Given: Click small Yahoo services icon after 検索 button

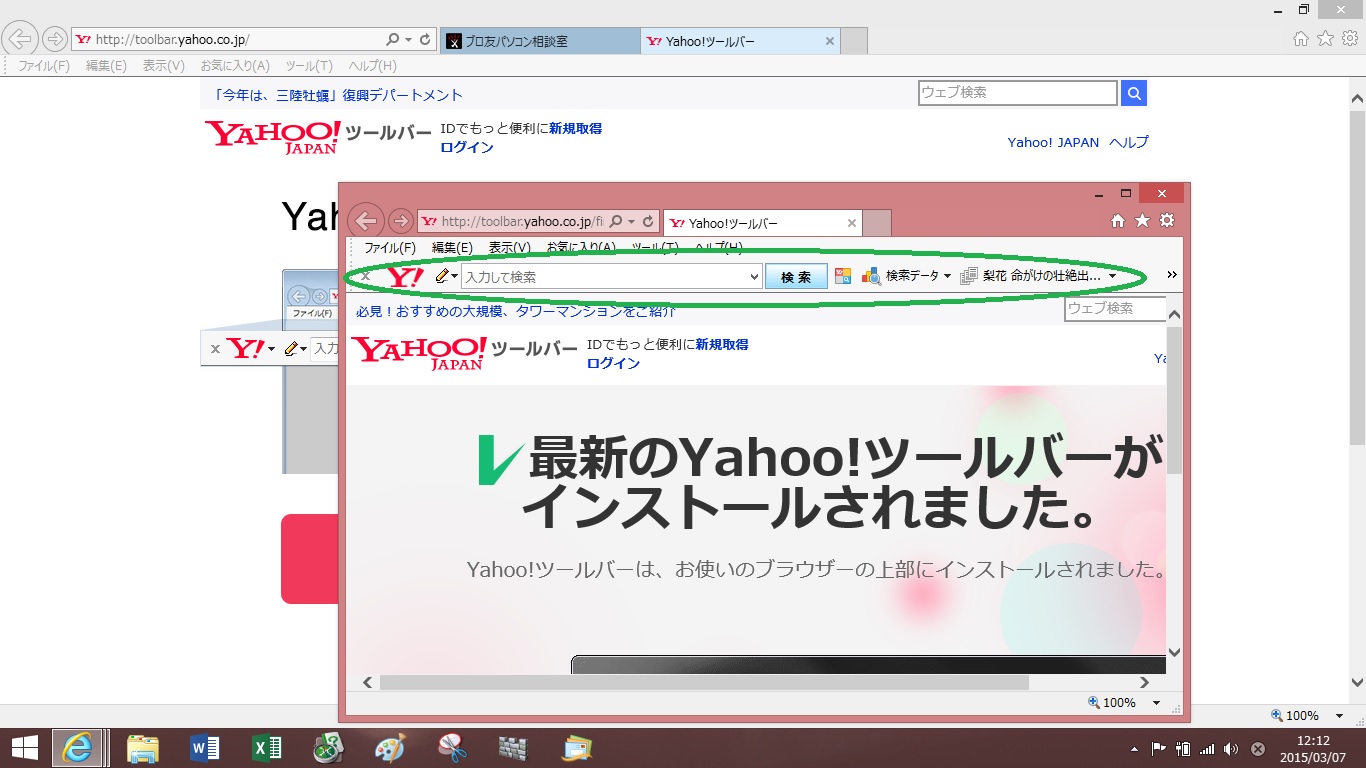Looking at the screenshot, I should click(x=842, y=276).
